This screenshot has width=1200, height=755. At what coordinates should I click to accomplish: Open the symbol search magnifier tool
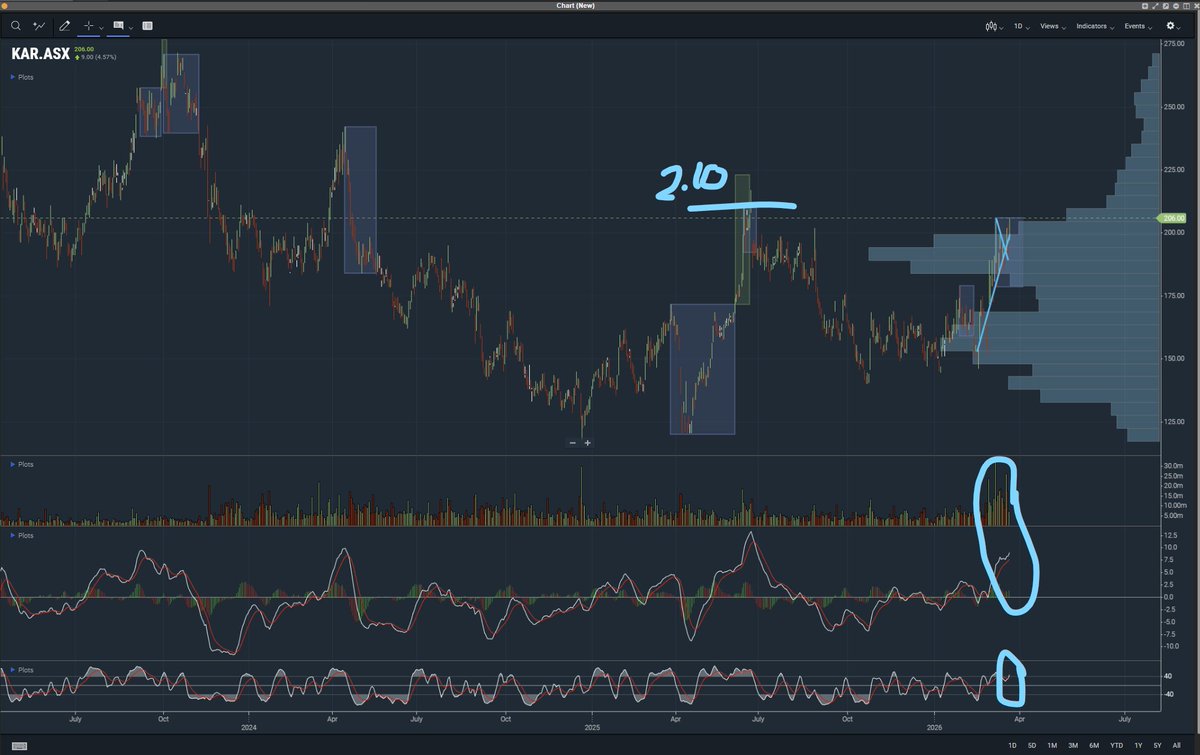pos(16,25)
